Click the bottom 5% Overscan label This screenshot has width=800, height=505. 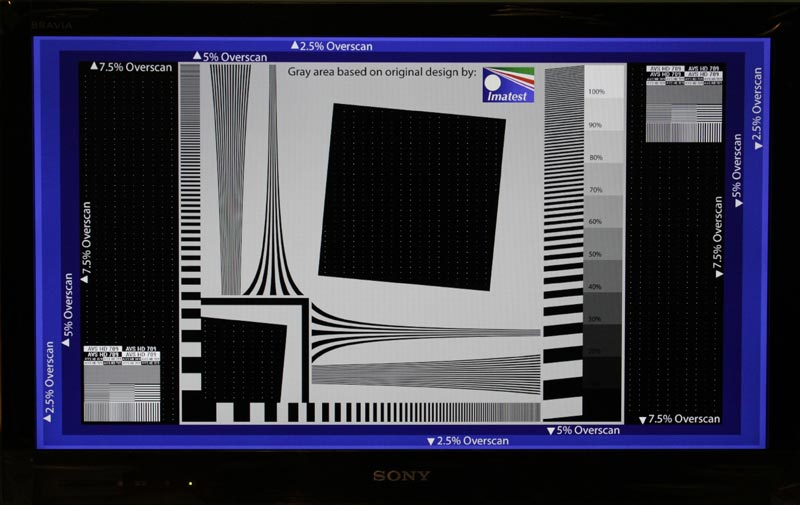pos(583,430)
